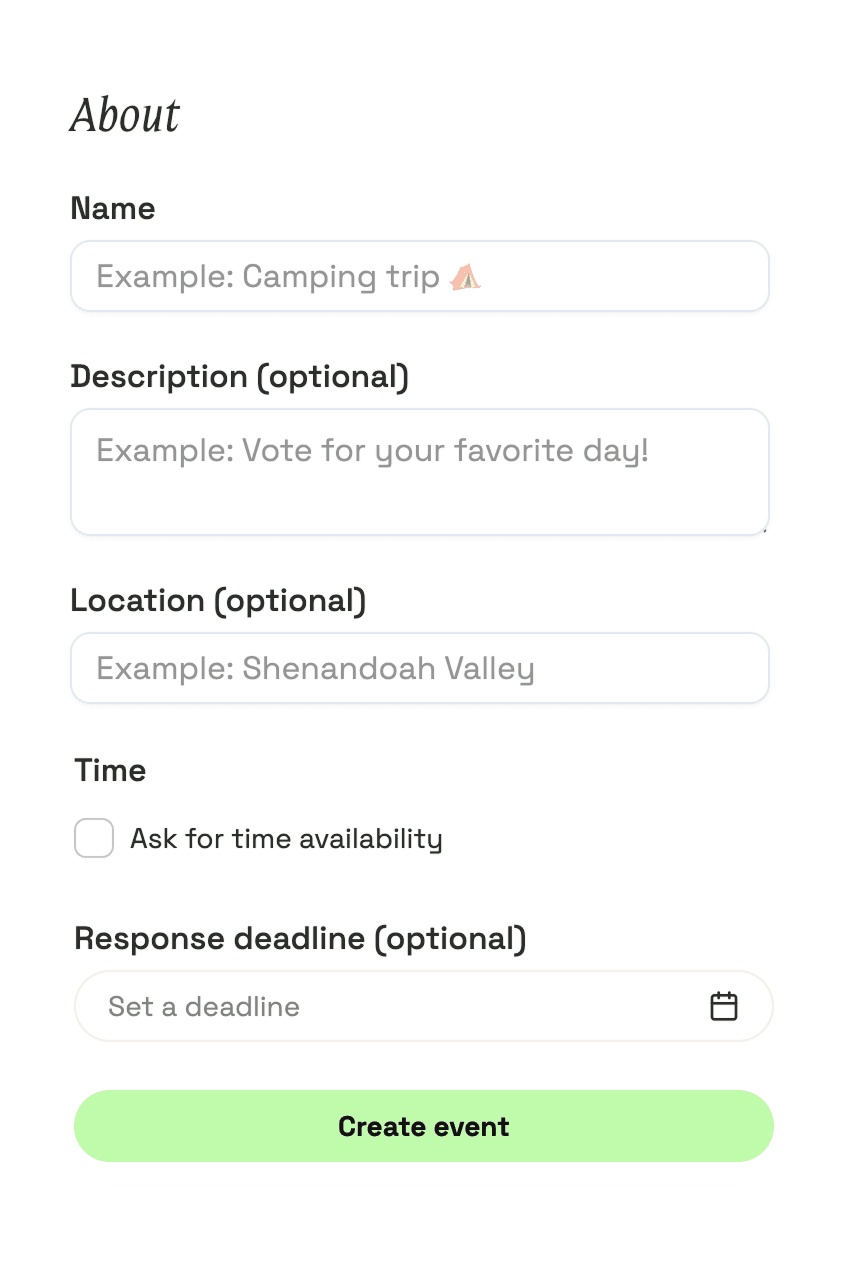856x1268 pixels.
Task: Open the 'Set a deadline' date picker
Action: pyautogui.click(x=423, y=1006)
